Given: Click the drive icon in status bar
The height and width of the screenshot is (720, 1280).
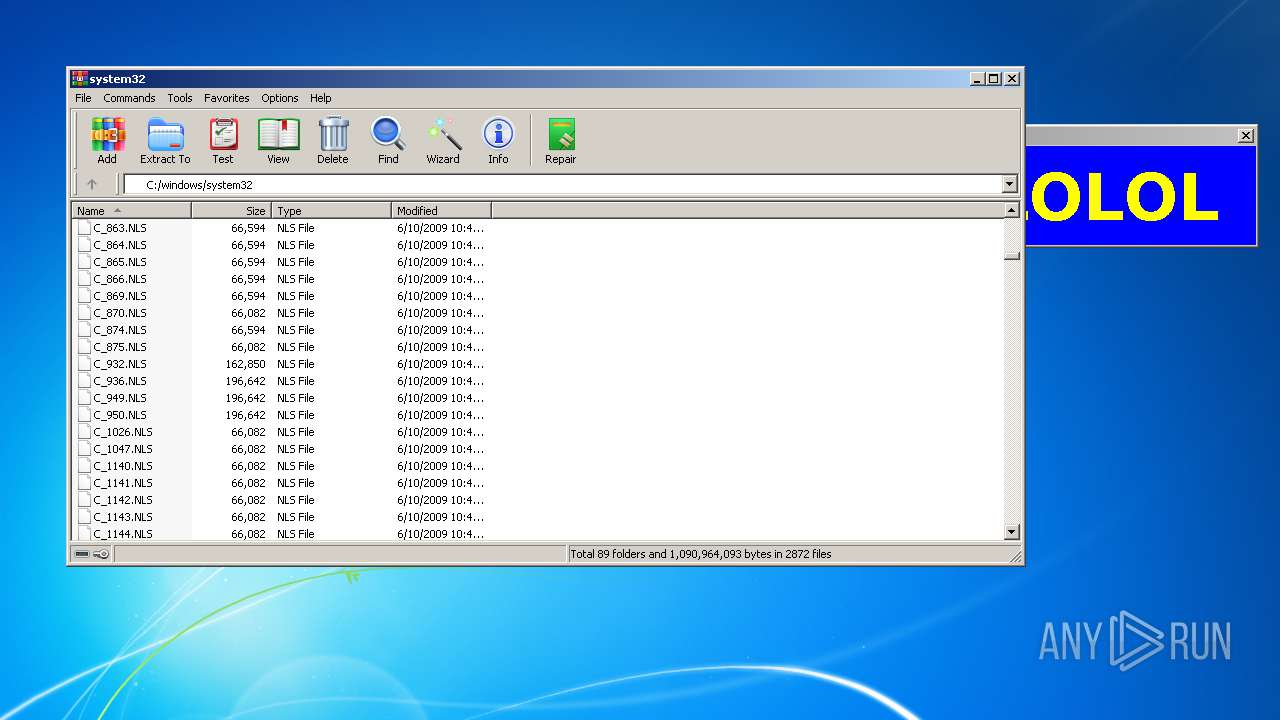Looking at the screenshot, I should click(82, 554).
